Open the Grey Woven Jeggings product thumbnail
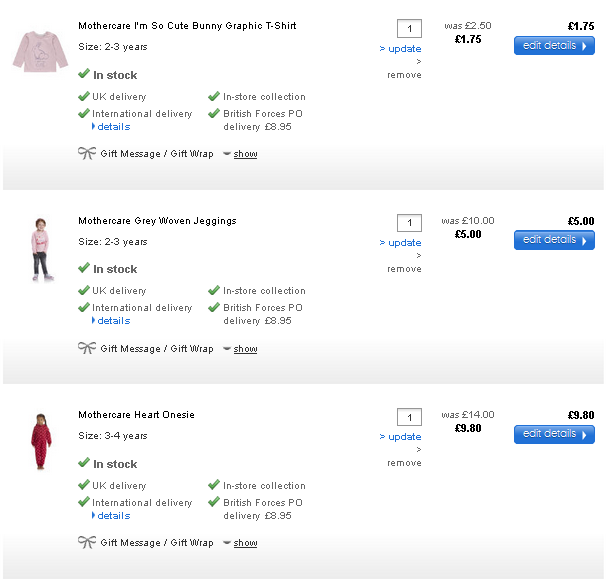 pos(38,246)
